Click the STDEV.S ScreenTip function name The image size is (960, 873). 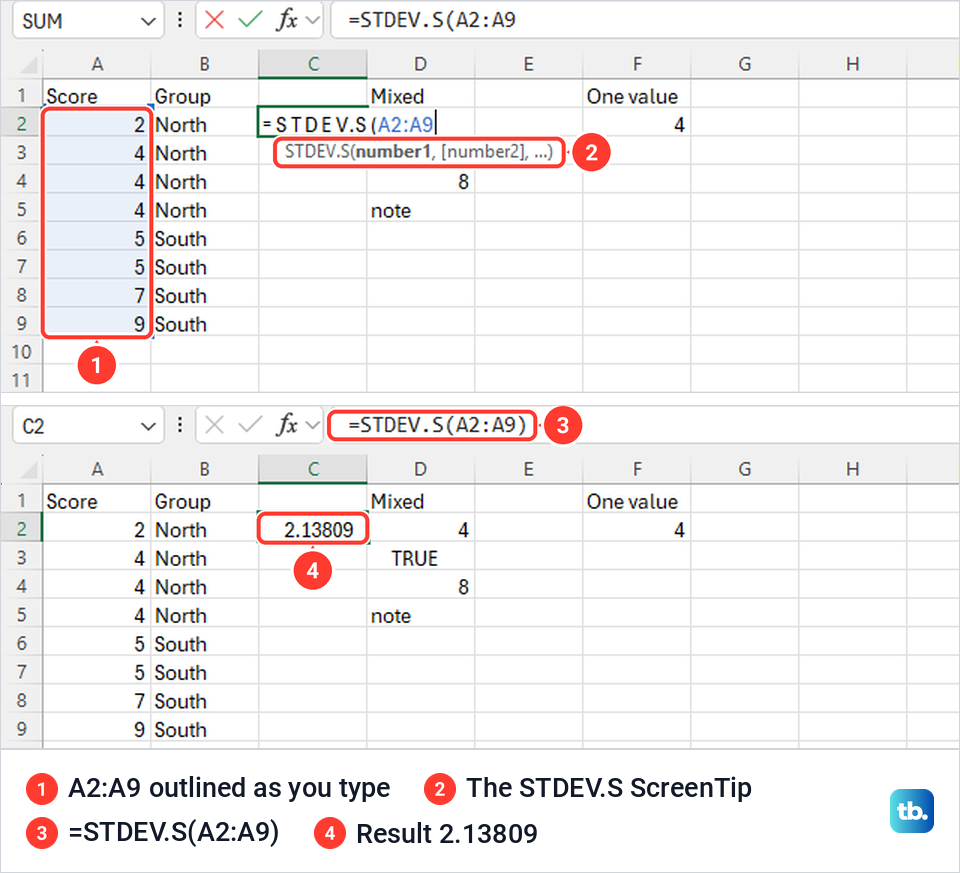tap(318, 152)
